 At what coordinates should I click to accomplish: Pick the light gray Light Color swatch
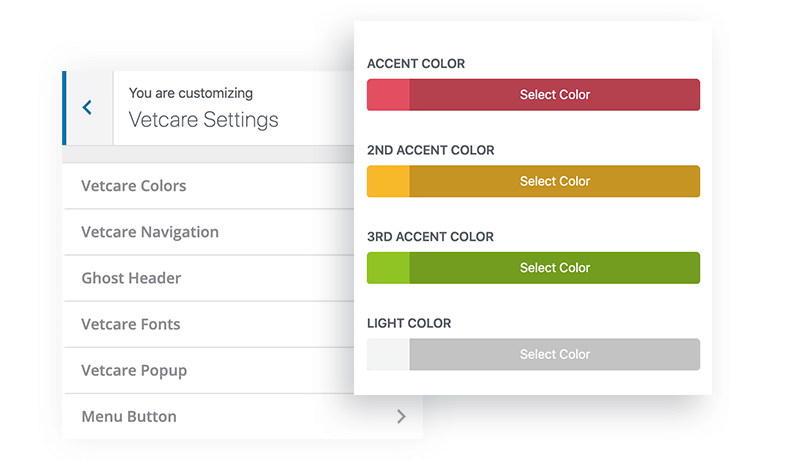tap(388, 354)
